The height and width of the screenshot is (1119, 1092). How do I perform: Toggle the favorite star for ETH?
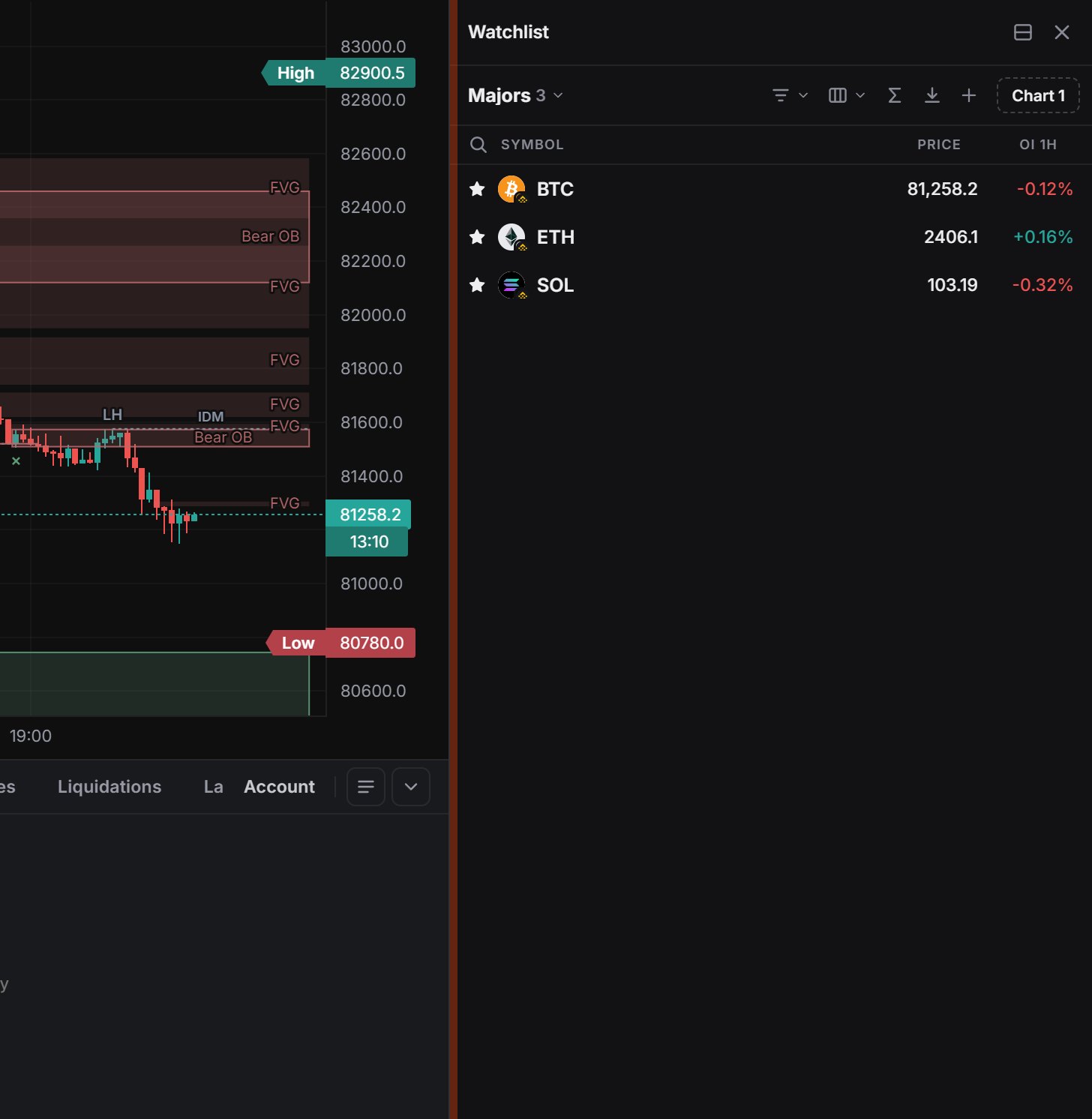tap(477, 237)
